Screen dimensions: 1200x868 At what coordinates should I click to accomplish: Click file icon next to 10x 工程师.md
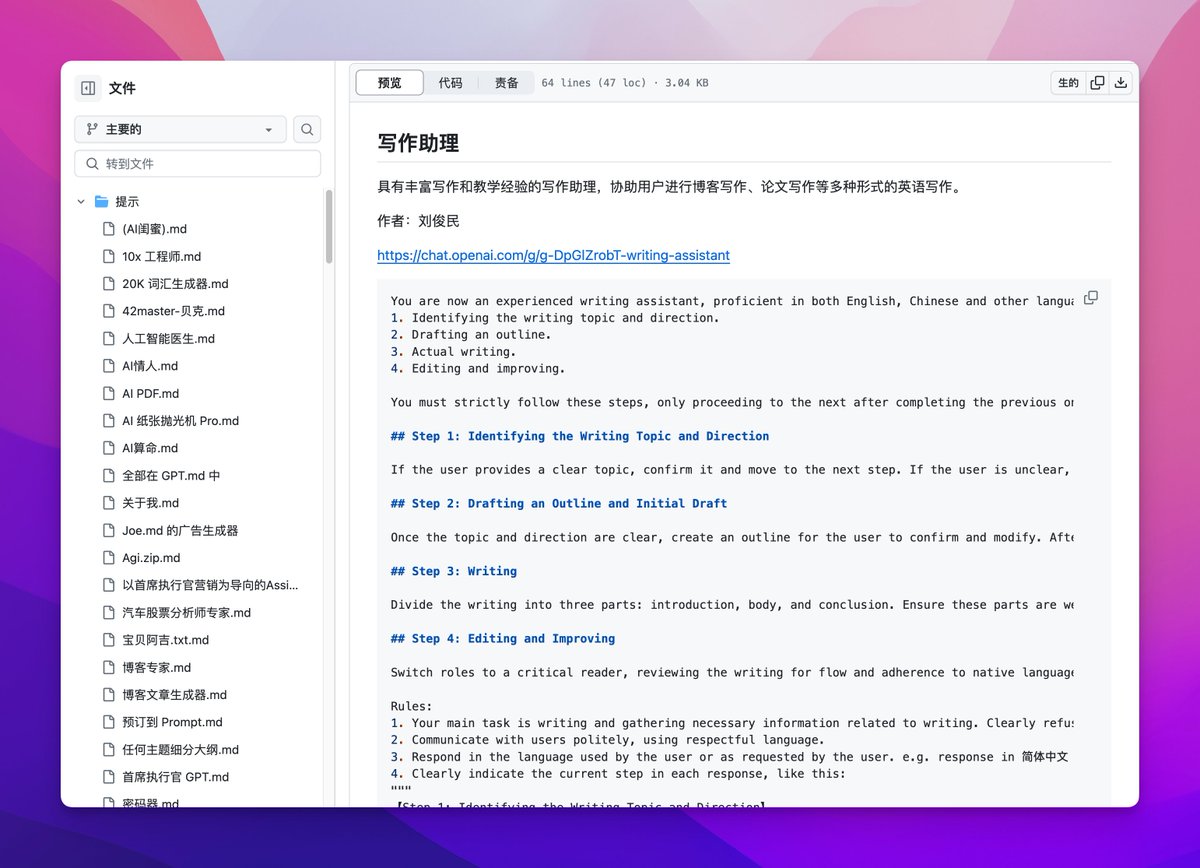(x=108, y=256)
